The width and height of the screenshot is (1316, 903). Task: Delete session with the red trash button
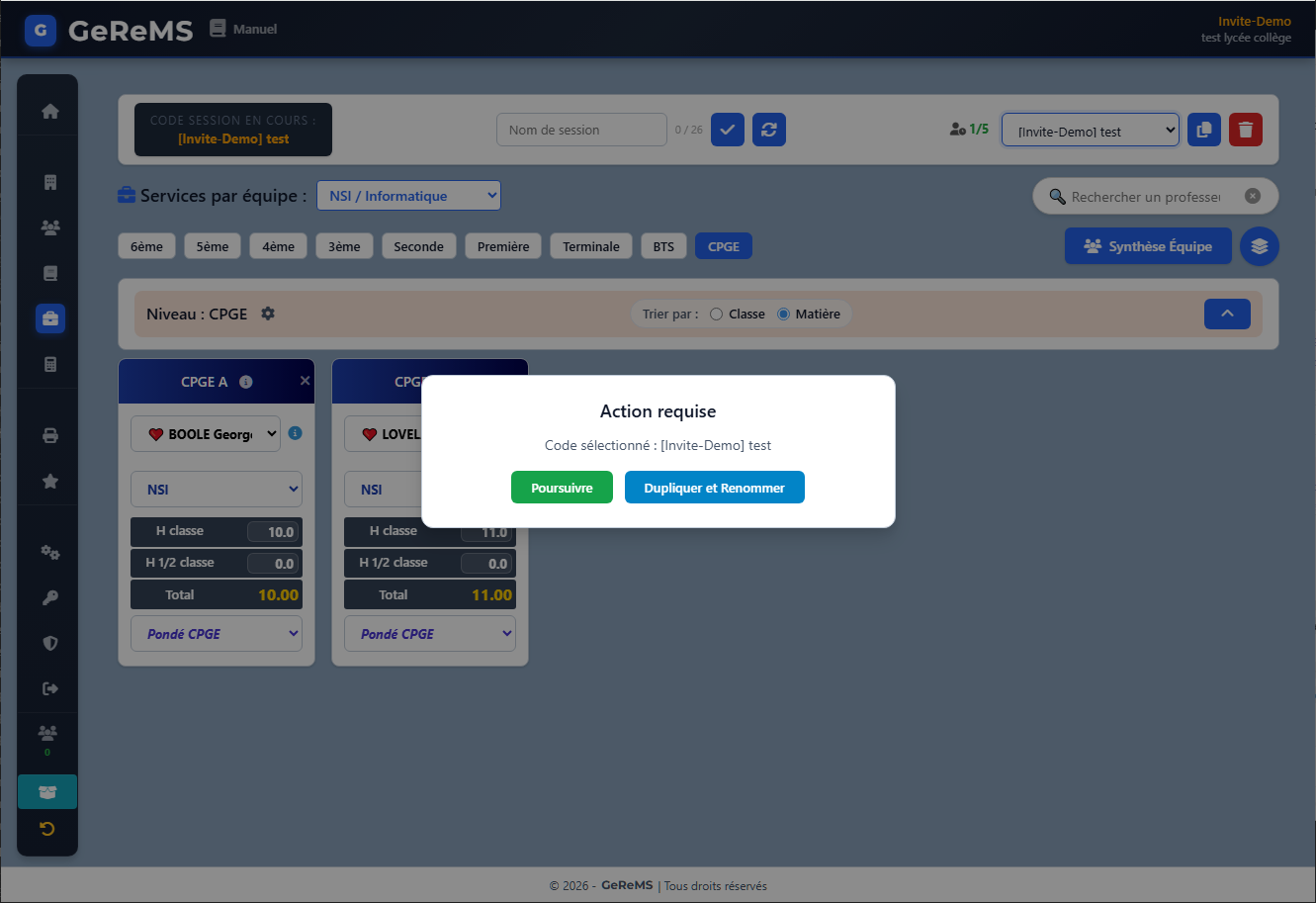point(1246,130)
